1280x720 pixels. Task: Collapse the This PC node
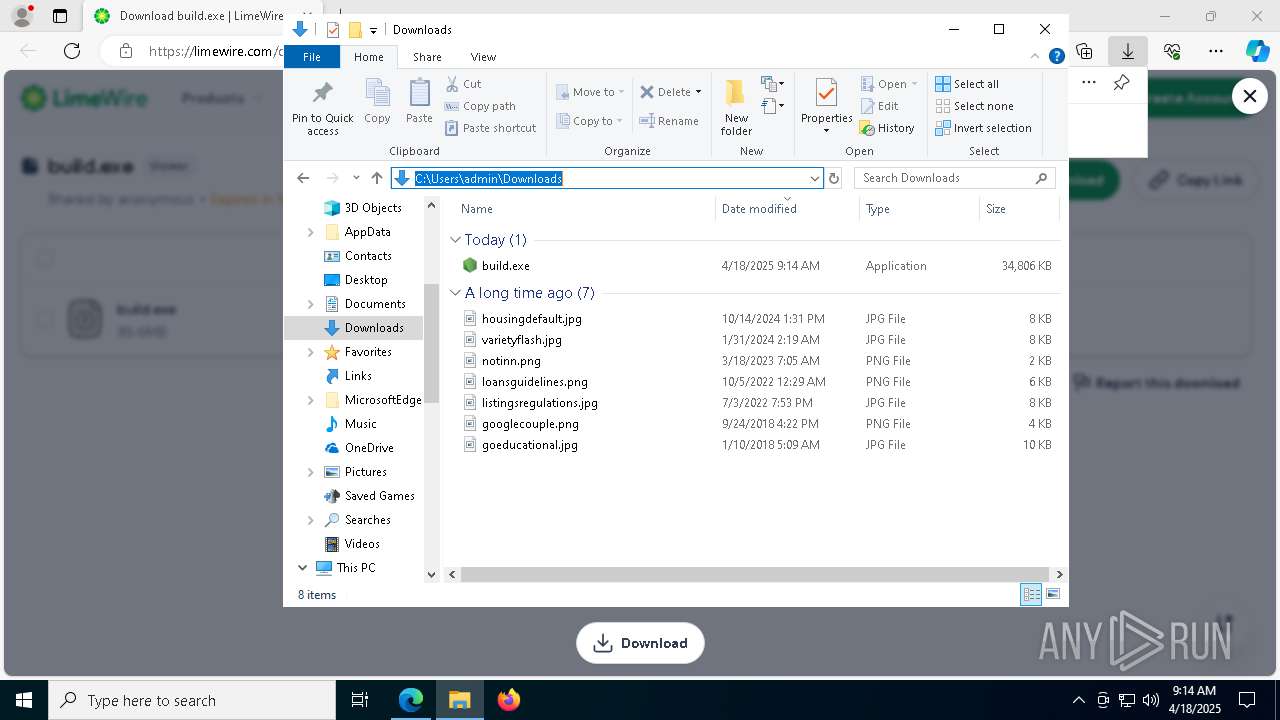point(302,568)
